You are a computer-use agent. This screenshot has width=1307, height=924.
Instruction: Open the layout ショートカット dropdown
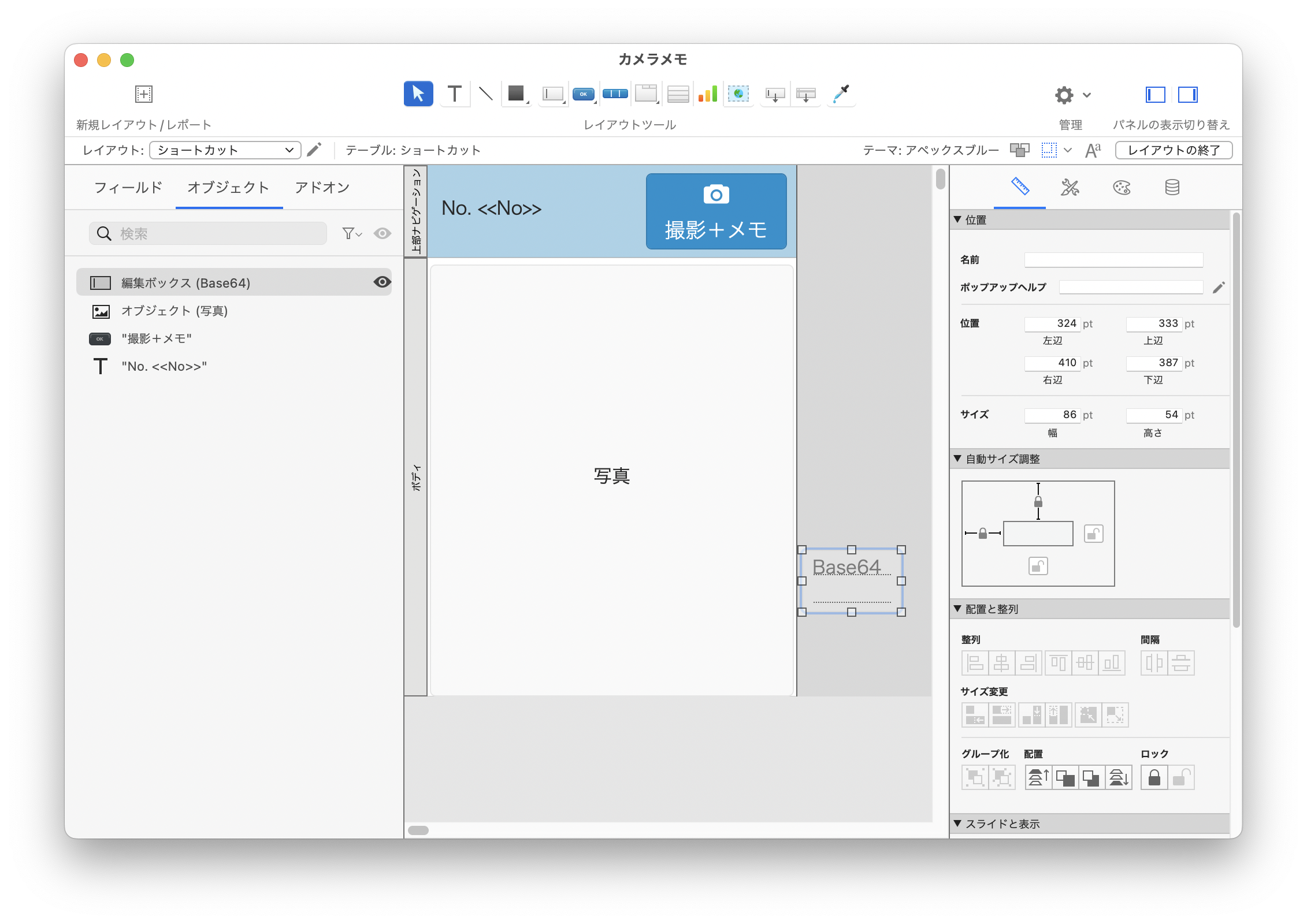(x=225, y=150)
